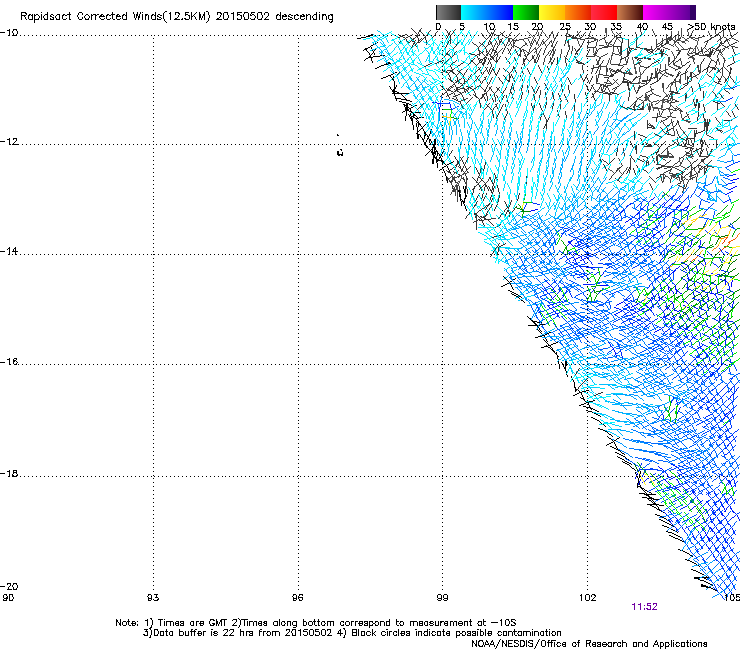
Task: Click the 102 longitude axis label
Action: pos(588,598)
